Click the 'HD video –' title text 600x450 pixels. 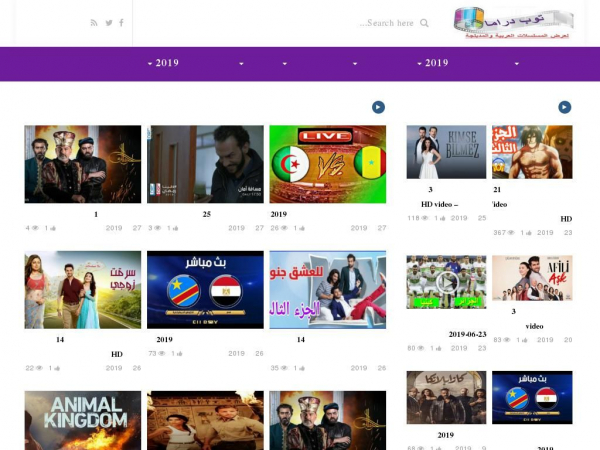point(440,204)
